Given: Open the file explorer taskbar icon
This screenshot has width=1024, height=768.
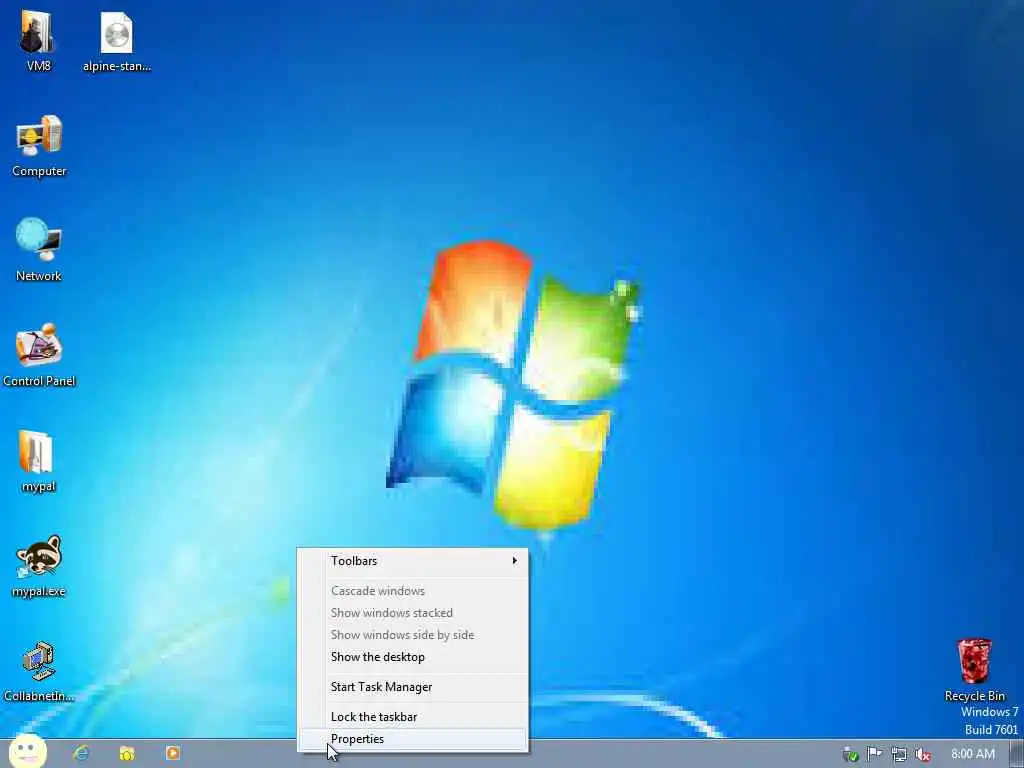Looking at the screenshot, I should coord(127,754).
